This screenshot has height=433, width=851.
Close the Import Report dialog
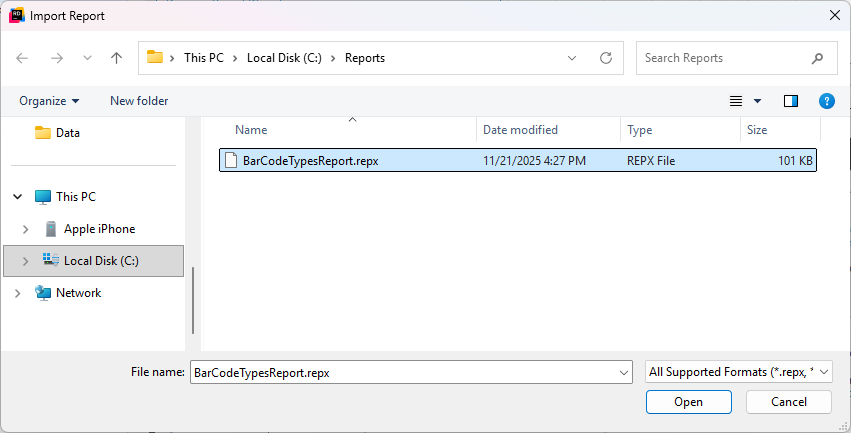click(835, 16)
